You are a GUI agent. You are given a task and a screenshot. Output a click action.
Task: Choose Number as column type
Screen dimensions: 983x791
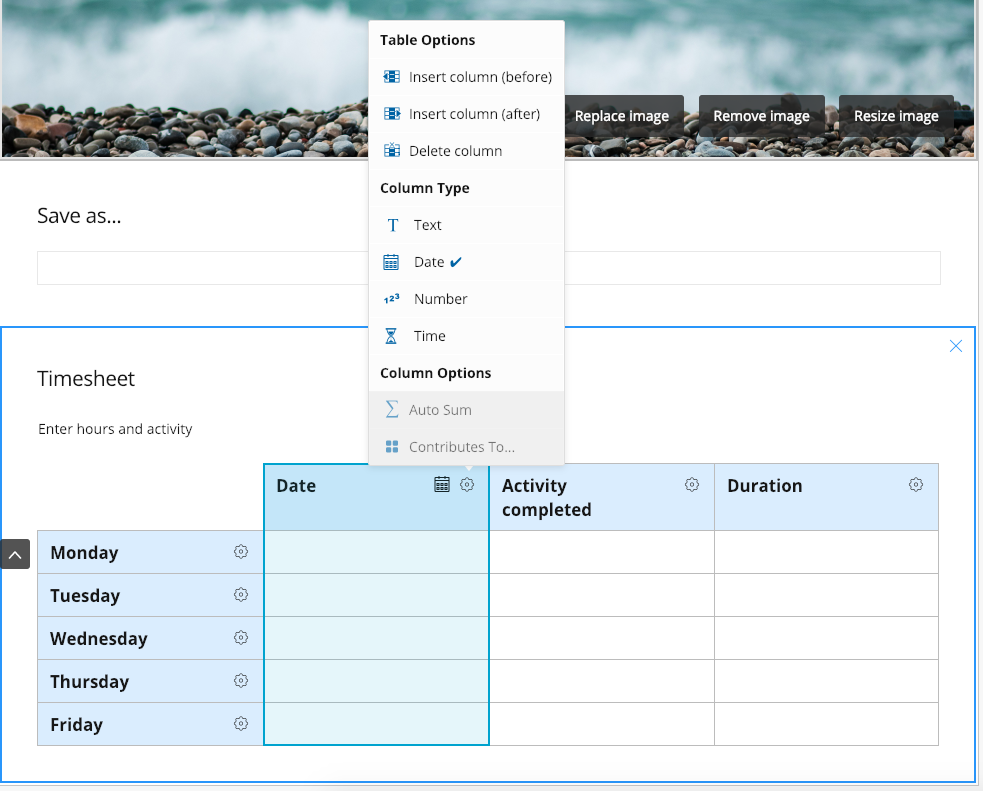point(440,299)
